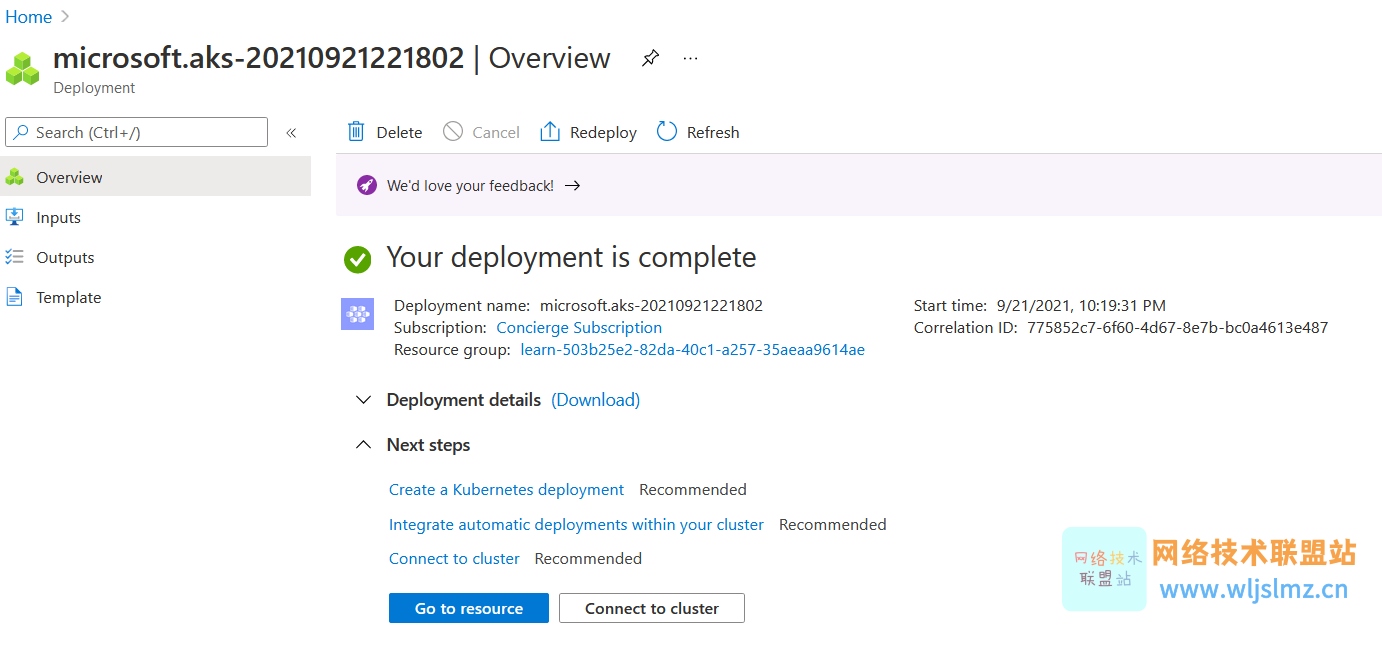This screenshot has height=667, width=1382.
Task: Go to Home breadcrumb
Action: point(29,17)
